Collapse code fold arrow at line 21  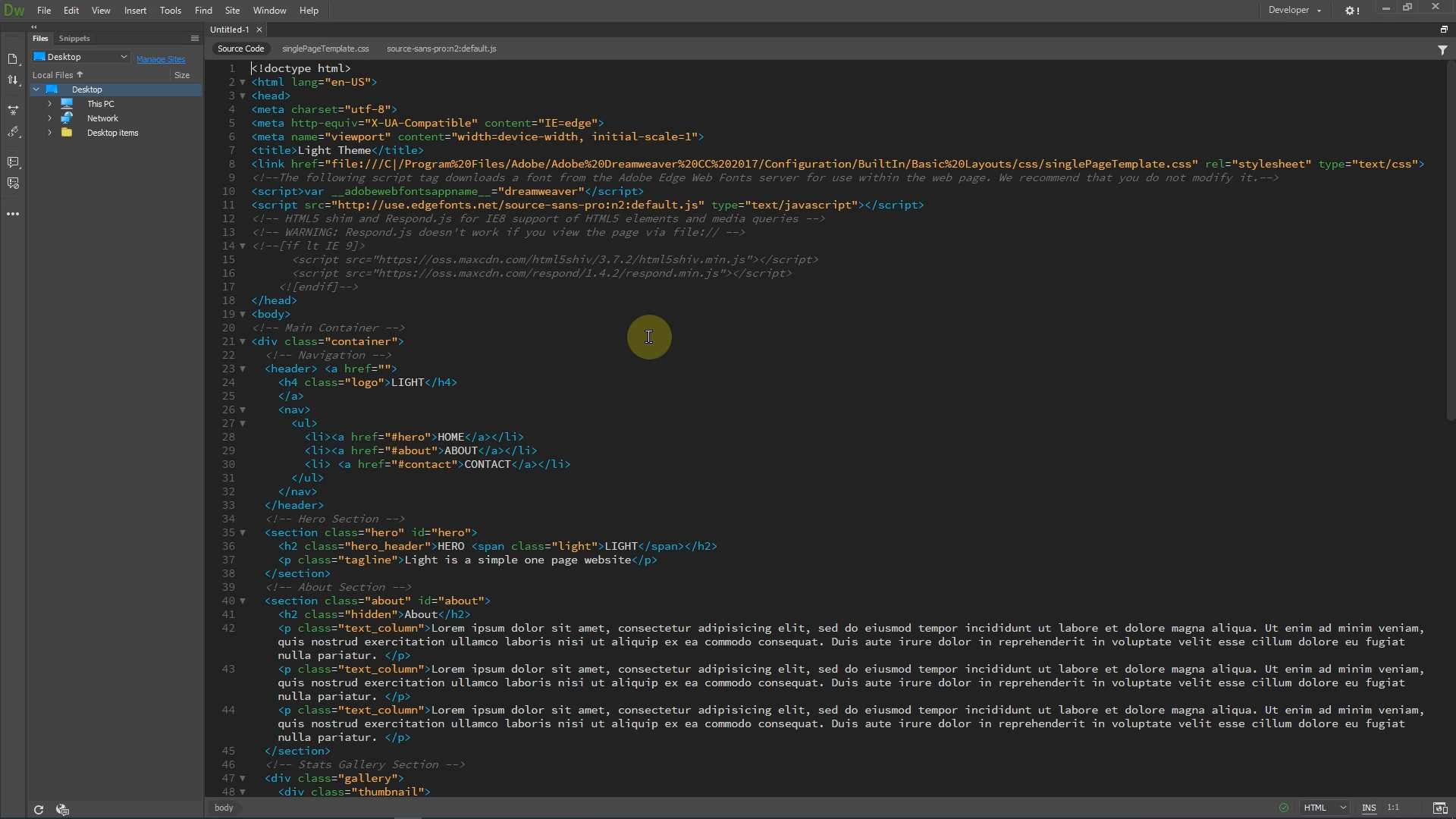click(243, 341)
